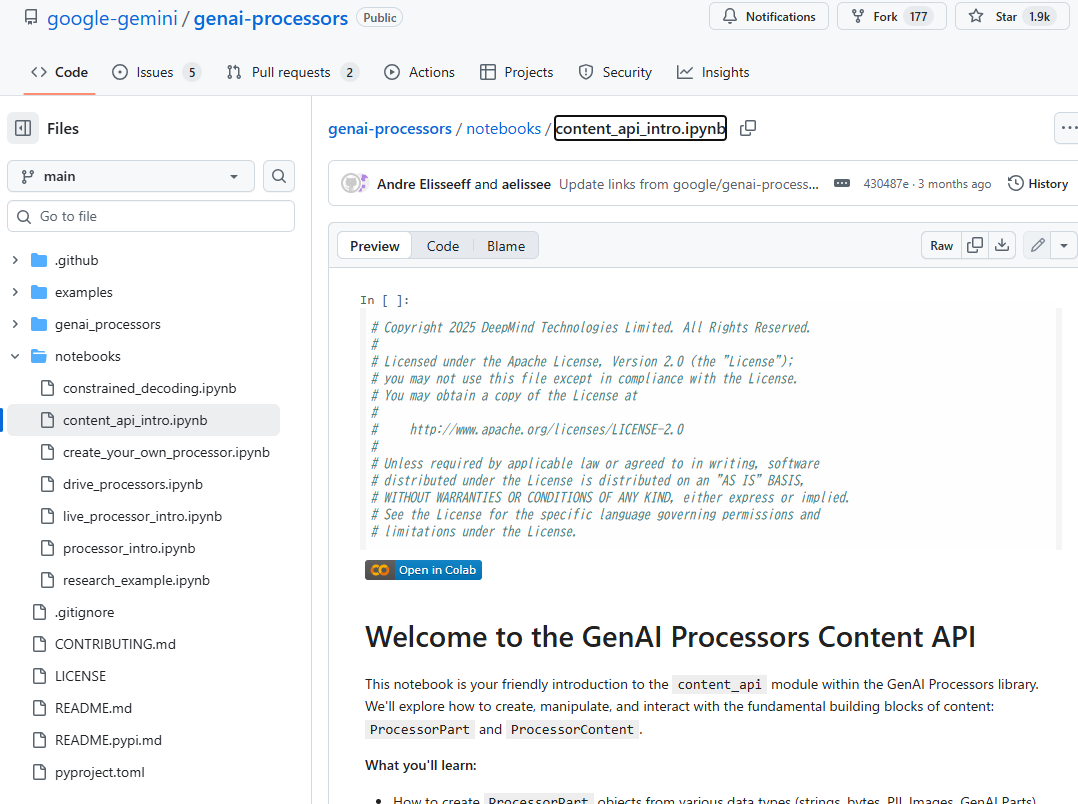The height and width of the screenshot is (804, 1078).
Task: Open constrained_decoding.ipynb in the tree
Action: coord(150,389)
